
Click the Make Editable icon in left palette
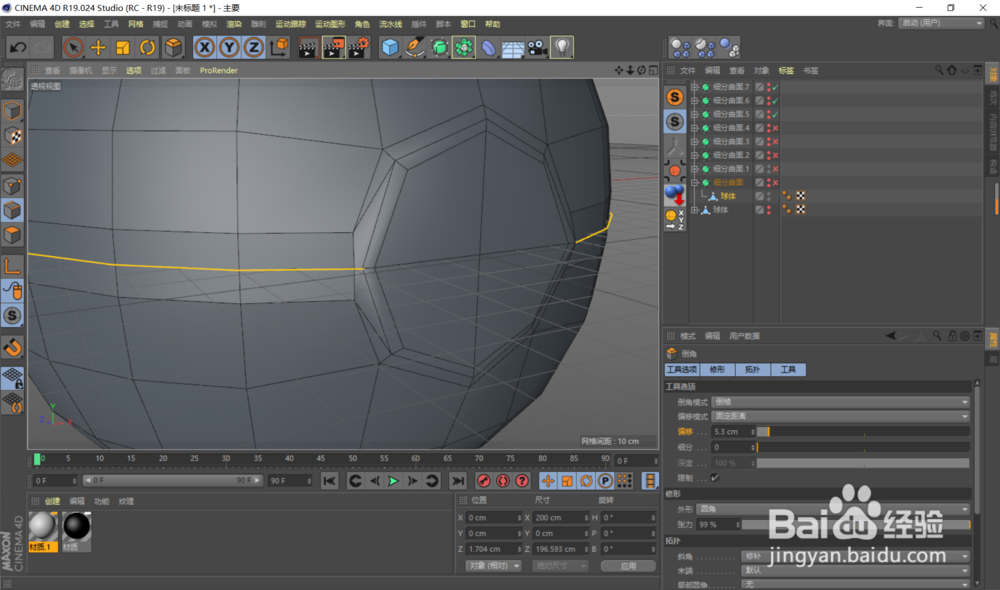(12, 80)
